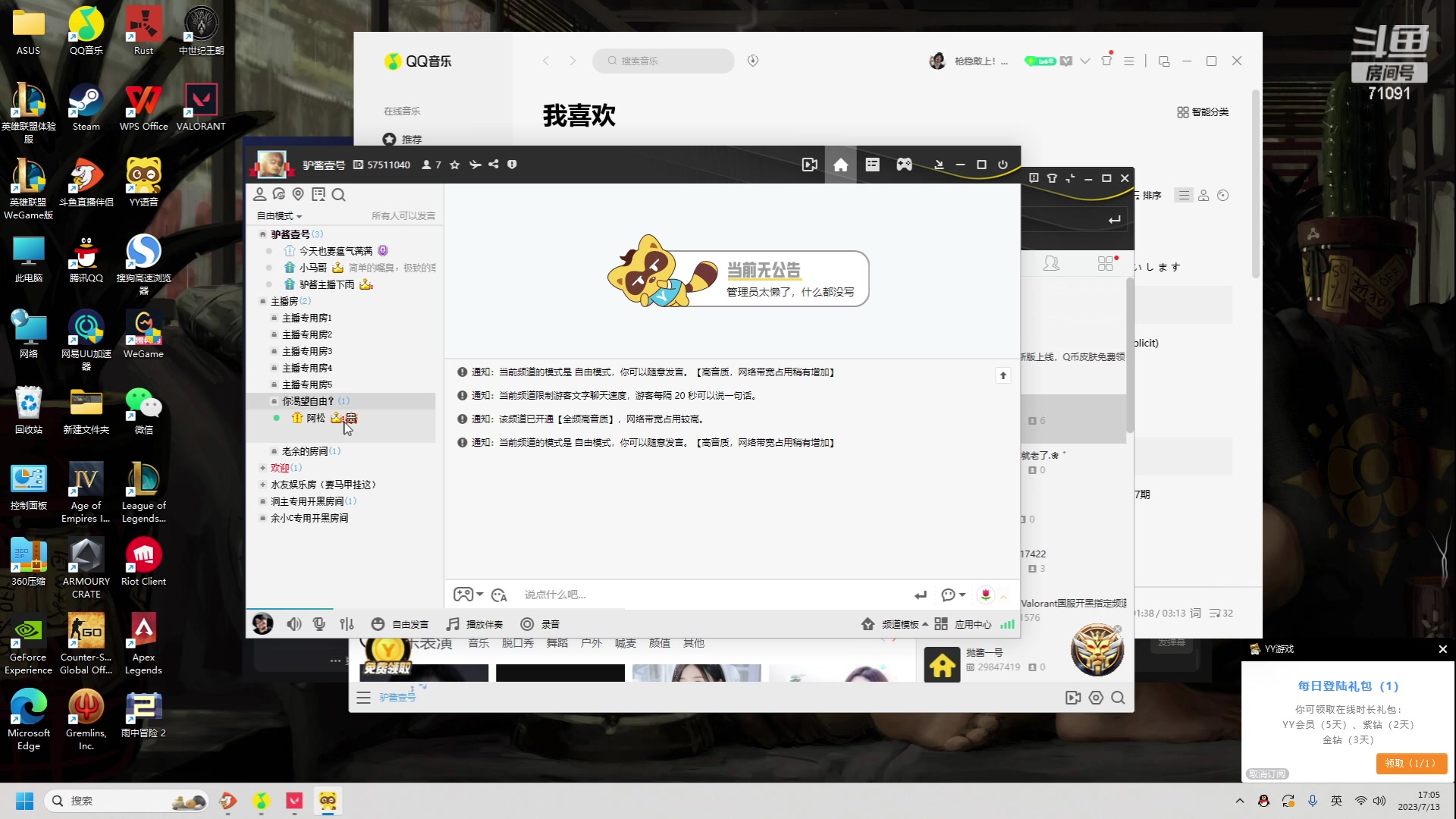
Task: Click the location pin icon in sidebar toolbar
Action: [x=298, y=195]
